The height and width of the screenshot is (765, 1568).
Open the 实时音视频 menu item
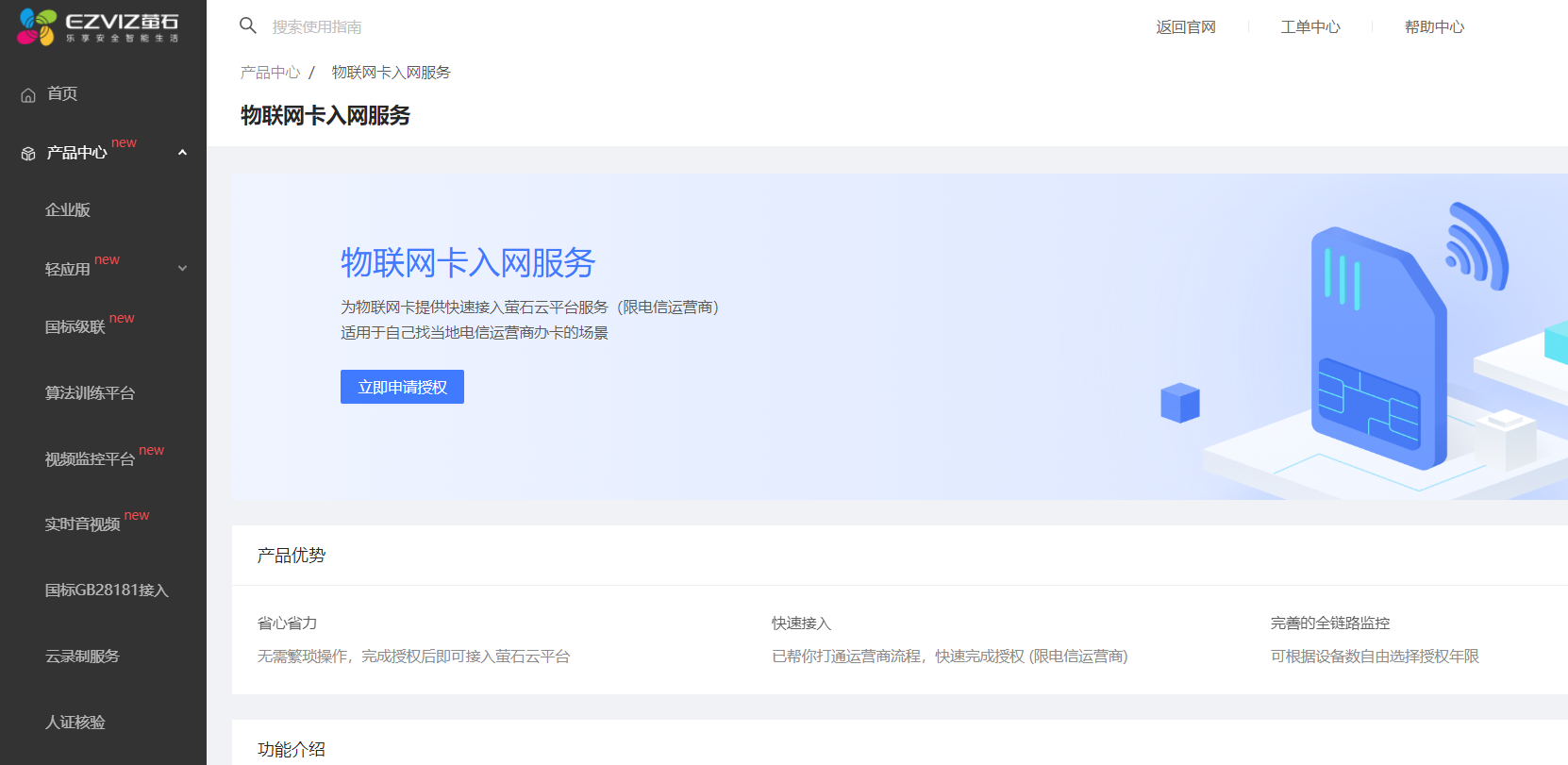click(83, 524)
